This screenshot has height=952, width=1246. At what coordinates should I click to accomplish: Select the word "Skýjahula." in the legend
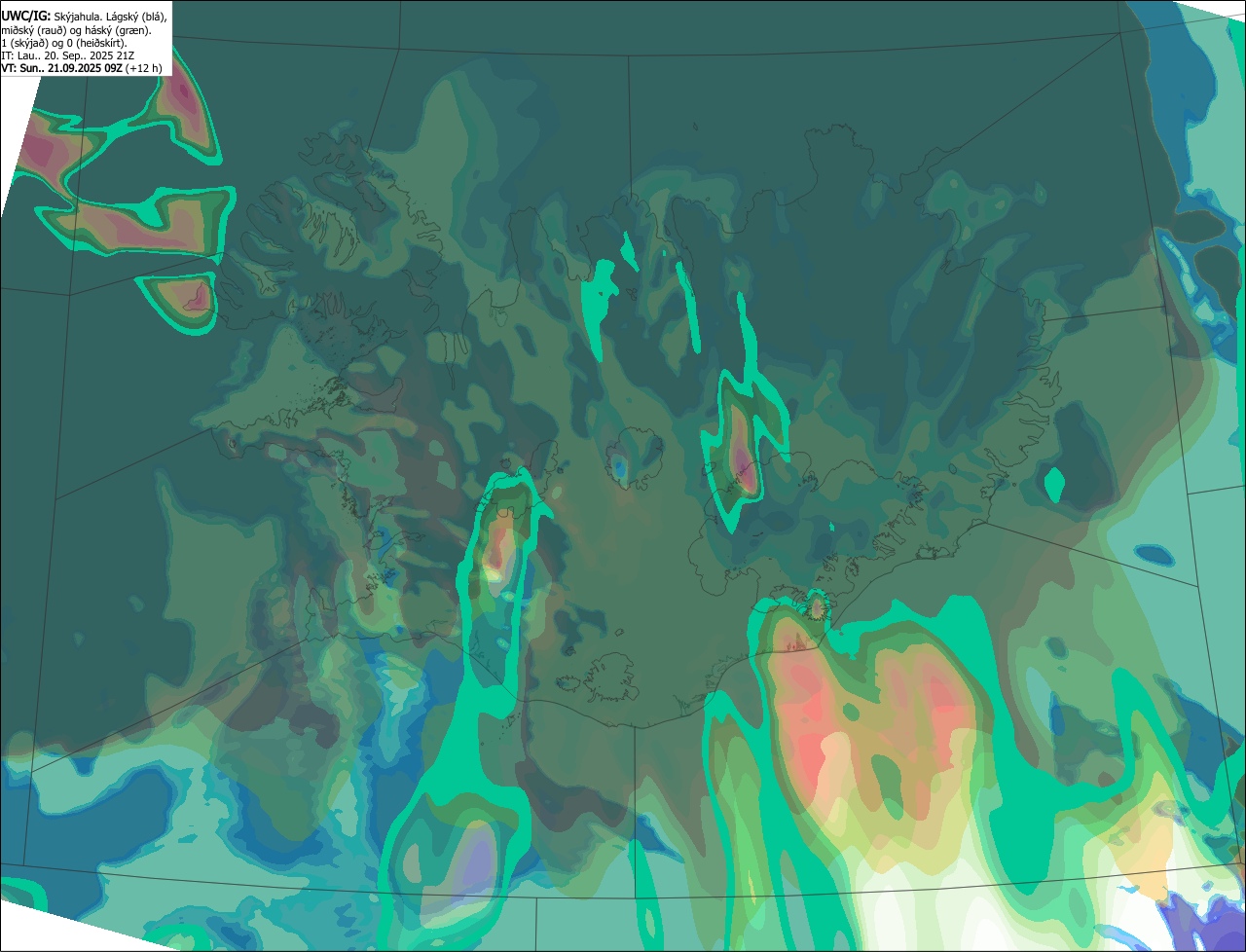(78, 18)
